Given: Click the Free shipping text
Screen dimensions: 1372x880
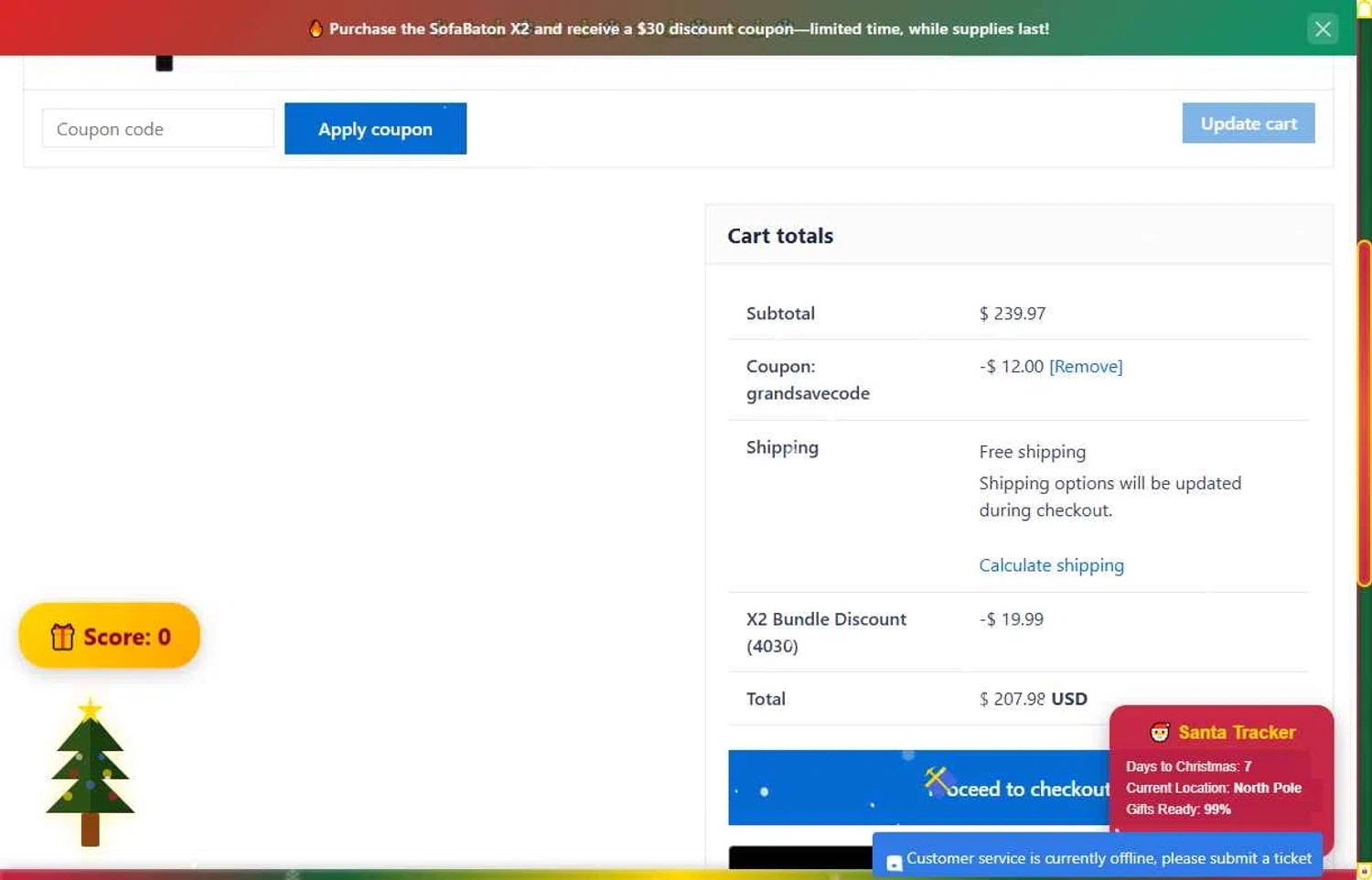Looking at the screenshot, I should [x=1032, y=452].
